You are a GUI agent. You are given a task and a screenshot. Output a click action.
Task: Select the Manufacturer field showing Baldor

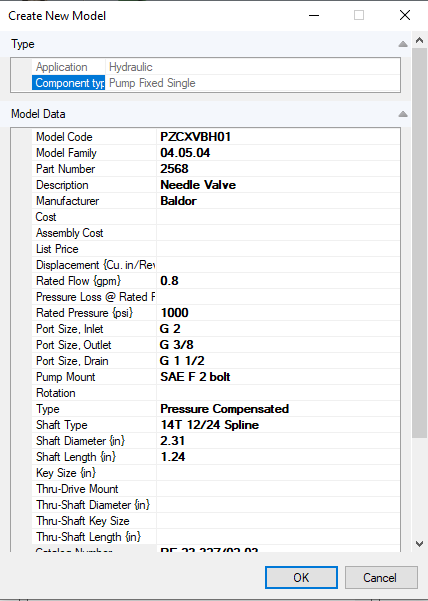(x=278, y=201)
